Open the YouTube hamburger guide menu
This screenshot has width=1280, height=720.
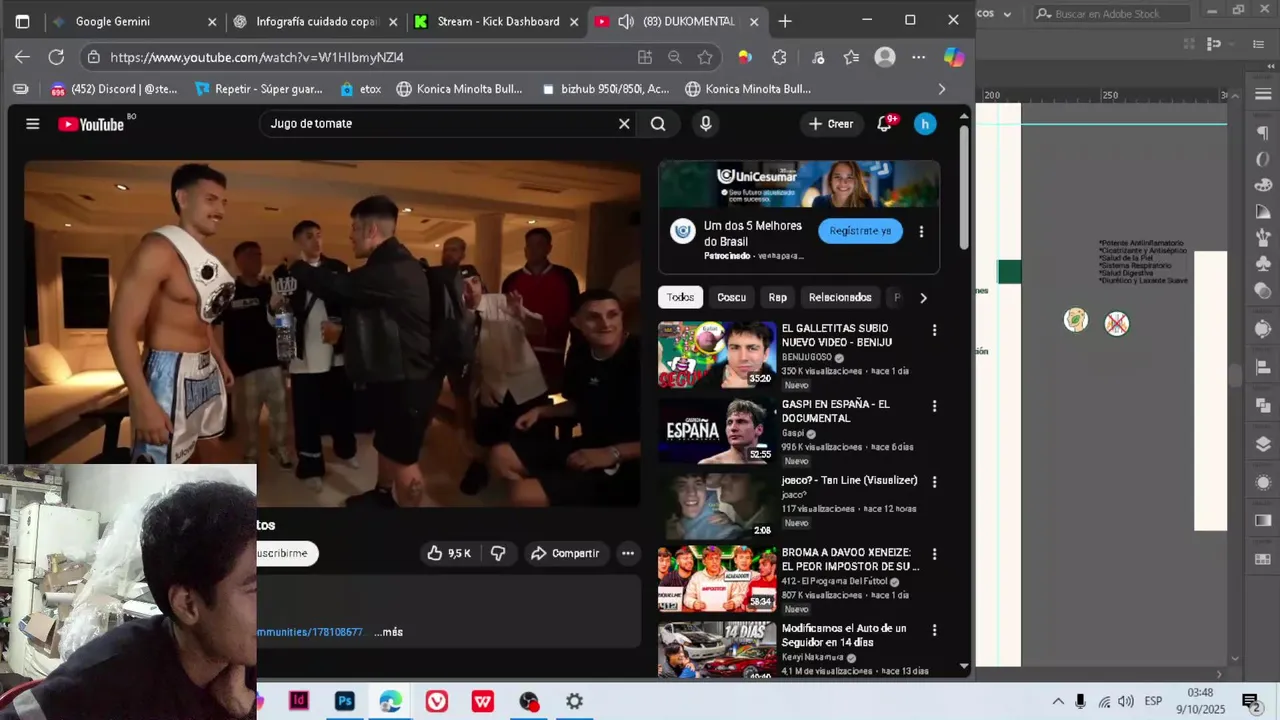coord(33,124)
